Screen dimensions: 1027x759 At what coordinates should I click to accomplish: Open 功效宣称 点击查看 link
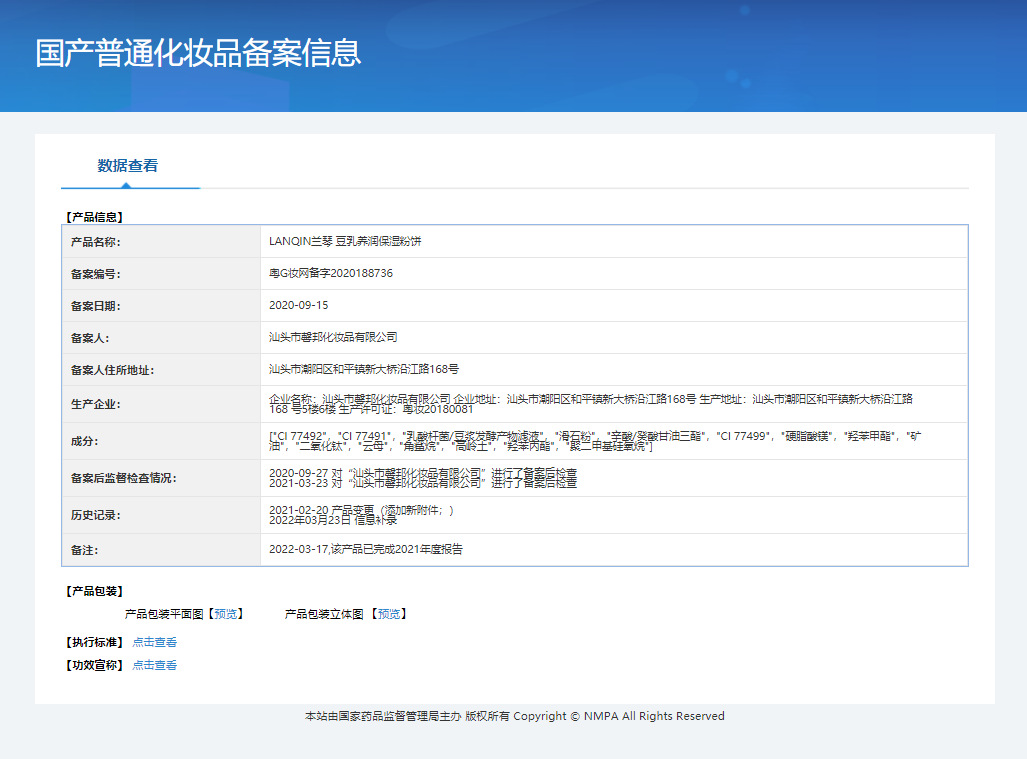pos(155,665)
